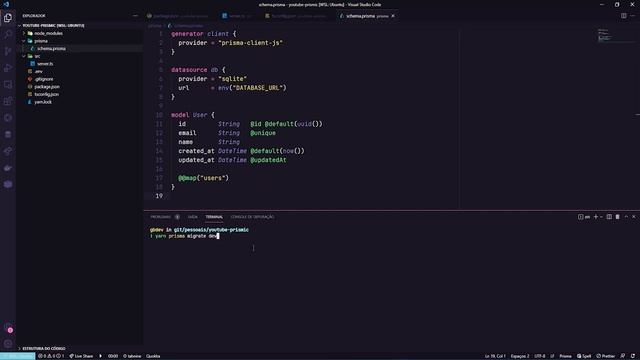Collapse the YOUTUBE-PRISMIC root folder
This screenshot has width=640, height=360.
click(x=53, y=25)
